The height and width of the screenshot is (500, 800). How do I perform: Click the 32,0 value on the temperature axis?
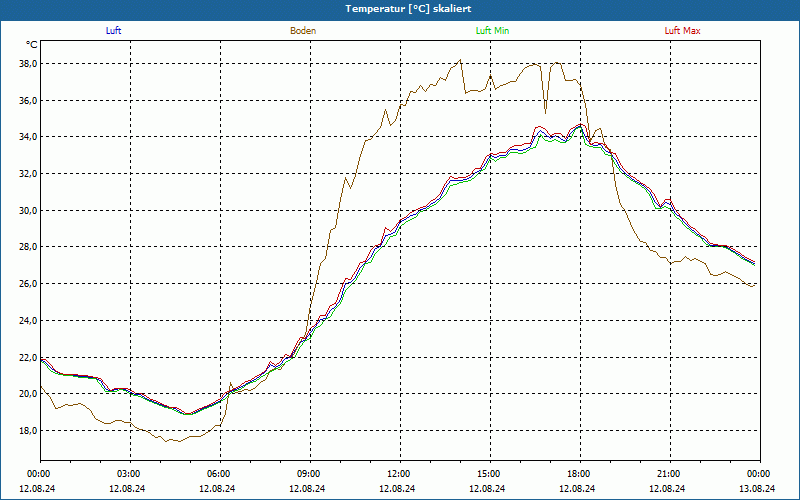pos(28,173)
